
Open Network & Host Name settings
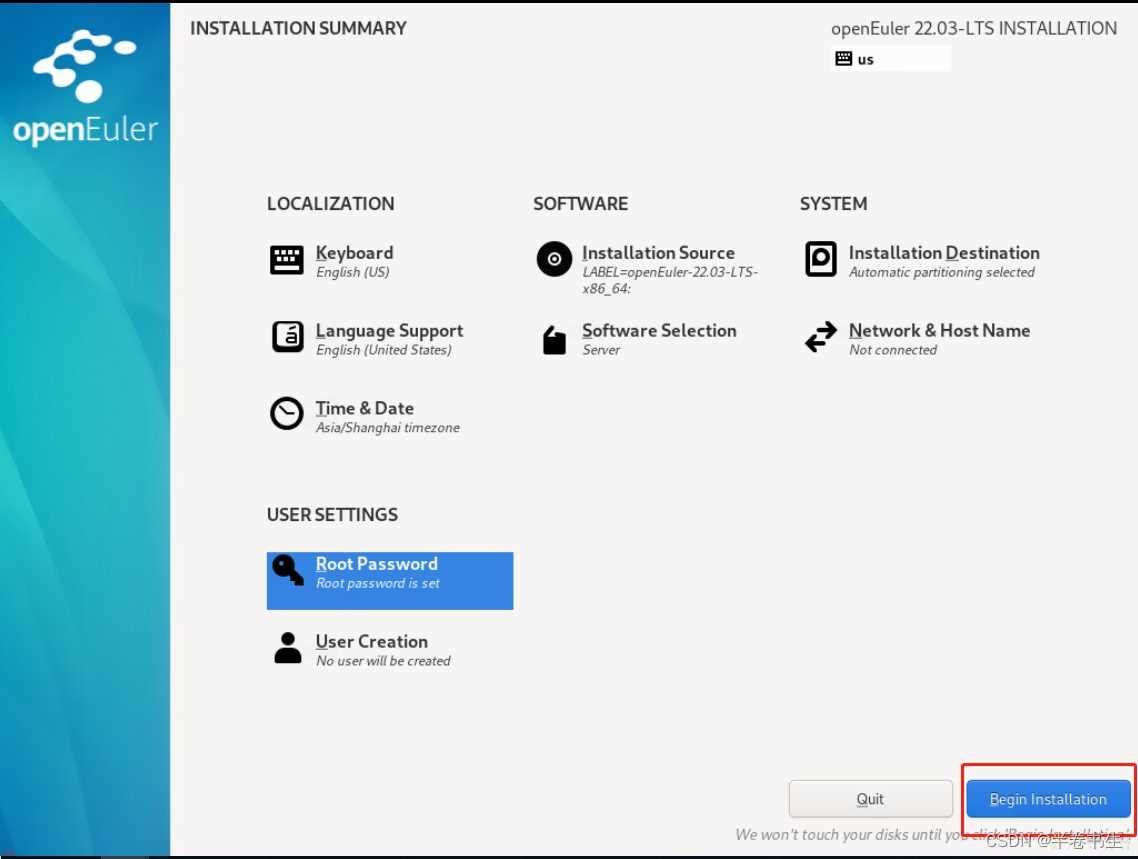tap(939, 331)
